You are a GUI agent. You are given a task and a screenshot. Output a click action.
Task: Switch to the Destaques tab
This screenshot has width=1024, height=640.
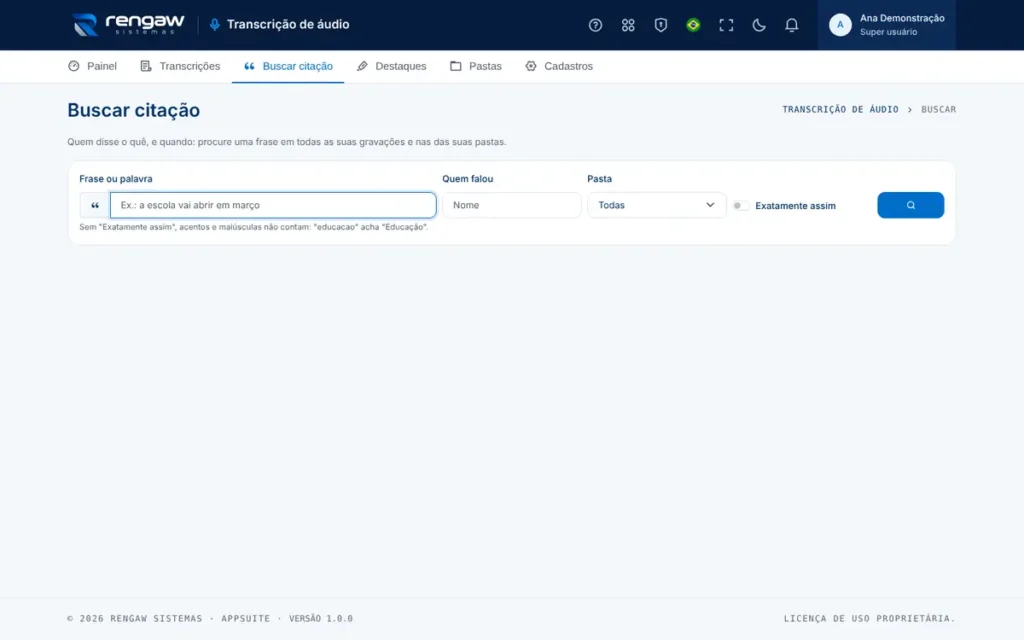[391, 66]
